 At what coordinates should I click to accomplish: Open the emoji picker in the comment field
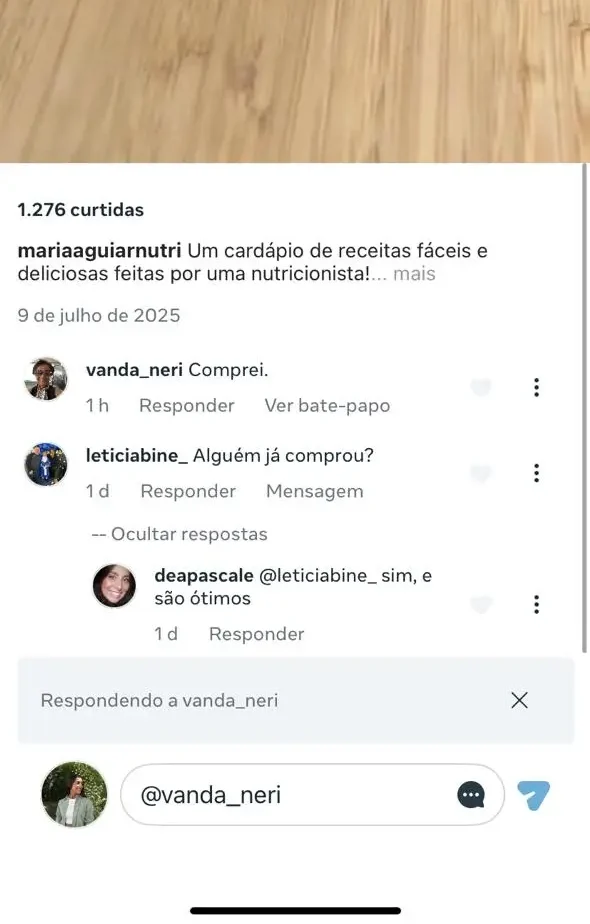(x=470, y=795)
